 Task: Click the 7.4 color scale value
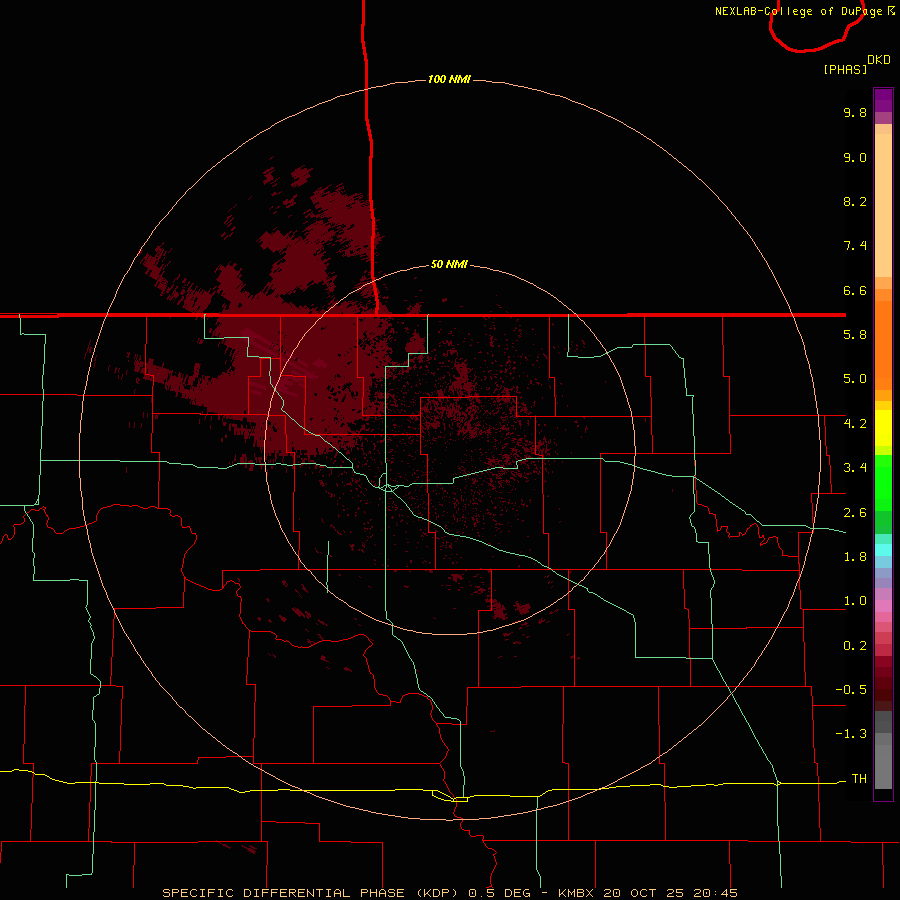(x=855, y=246)
